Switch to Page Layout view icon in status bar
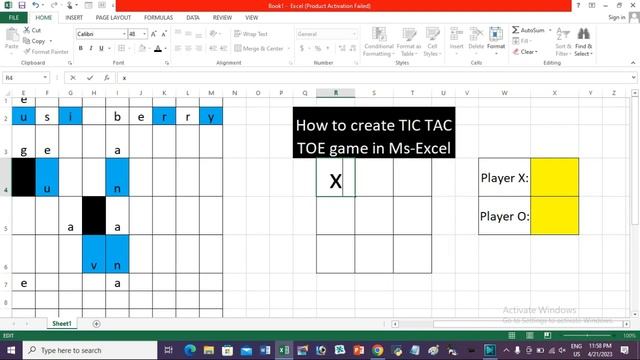The width and height of the screenshot is (640, 360). point(530,336)
